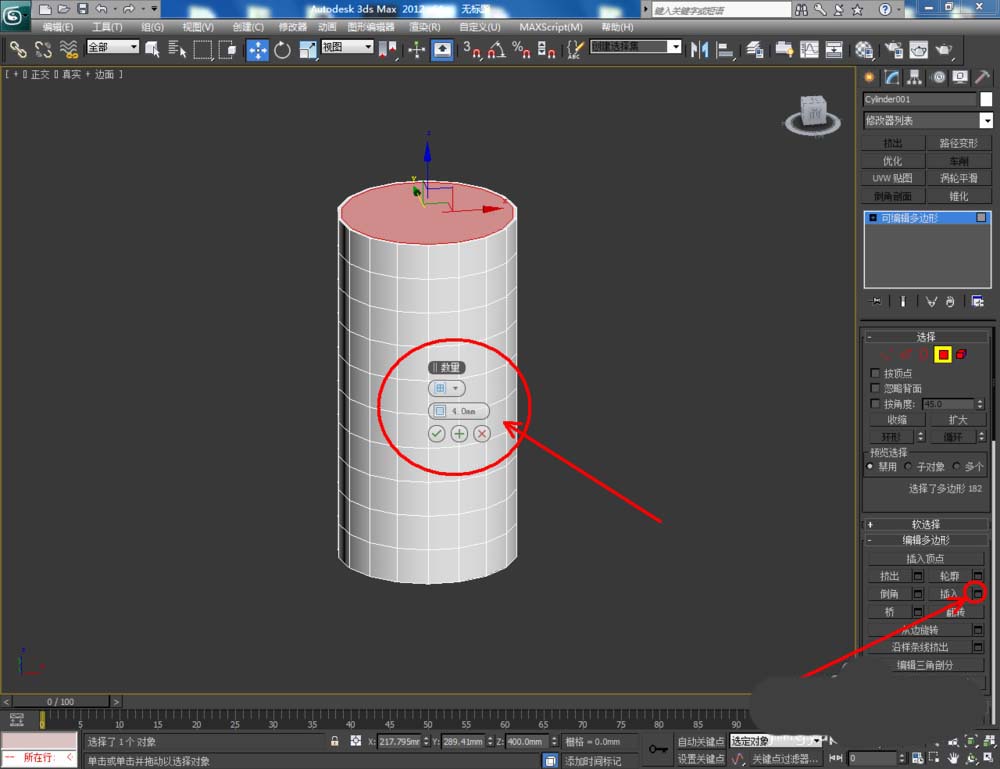
Task: Click the 插入顶点 button
Action: click(924, 558)
